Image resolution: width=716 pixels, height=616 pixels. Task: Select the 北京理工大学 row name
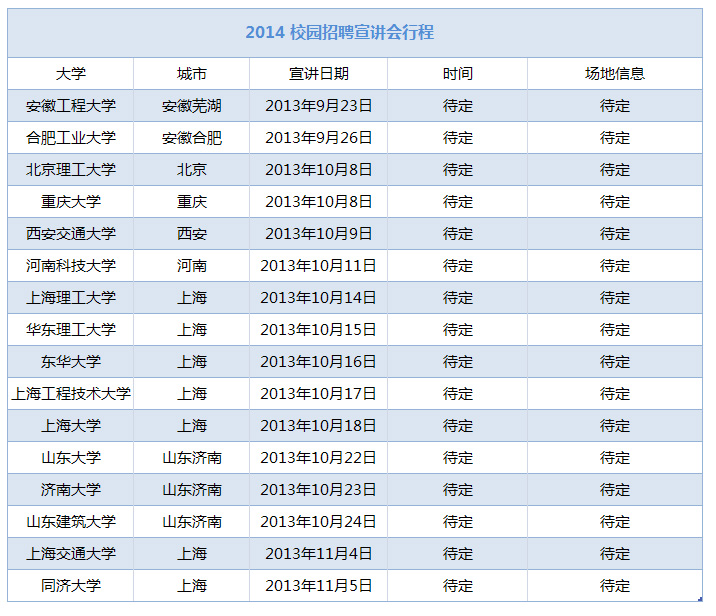71,170
